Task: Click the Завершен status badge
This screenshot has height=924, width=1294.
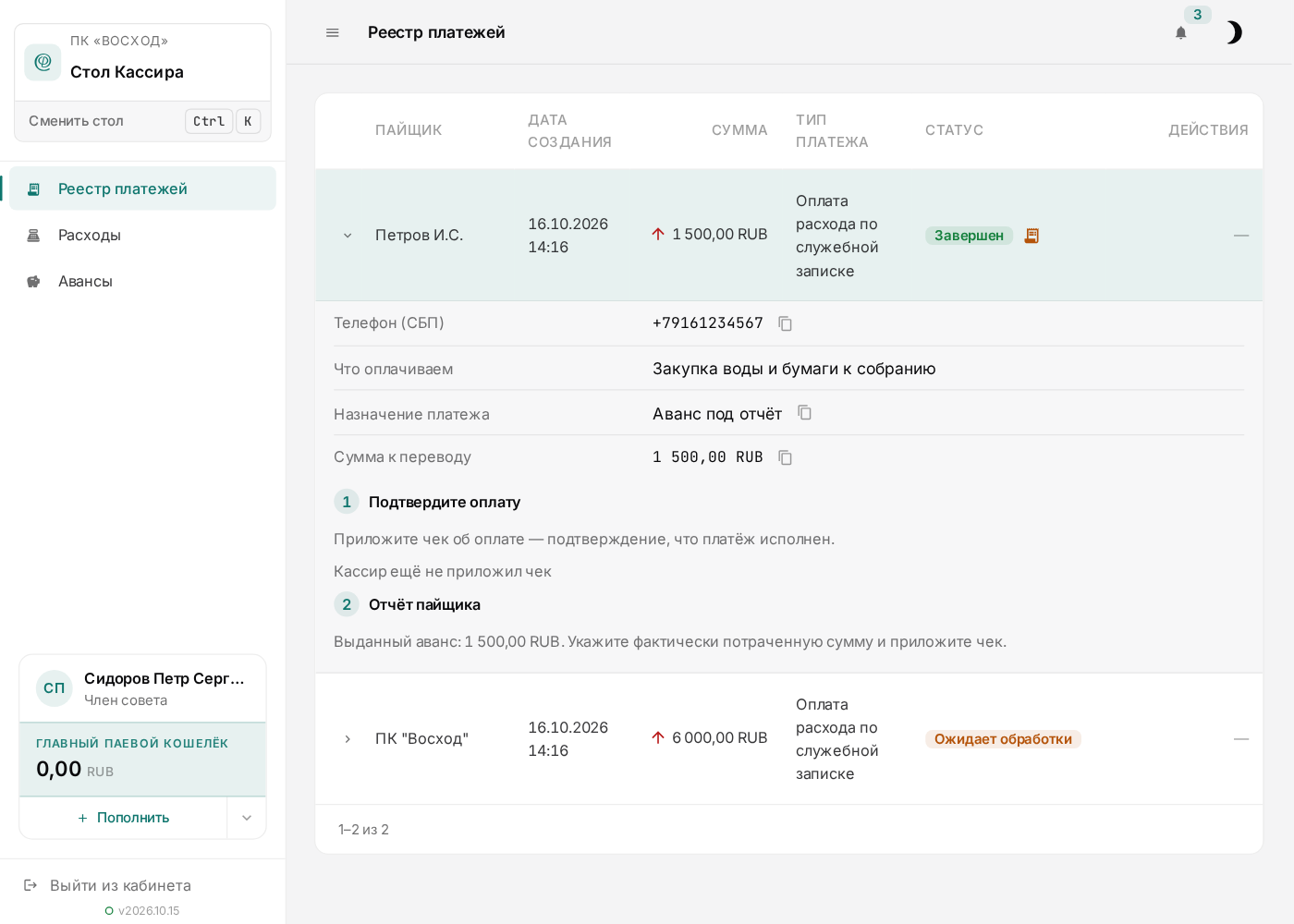Action: click(x=969, y=236)
